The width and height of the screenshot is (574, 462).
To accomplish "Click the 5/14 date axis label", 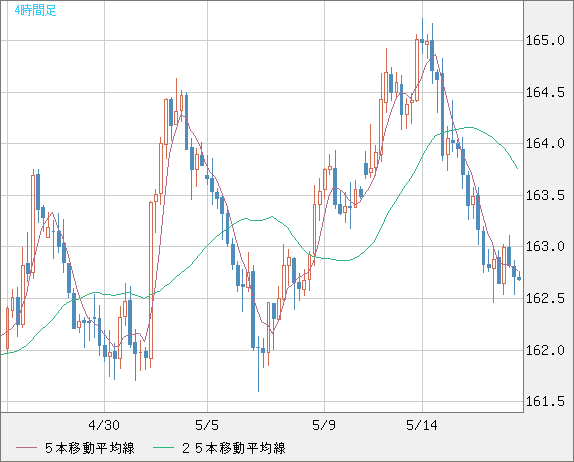I will point(422,425).
